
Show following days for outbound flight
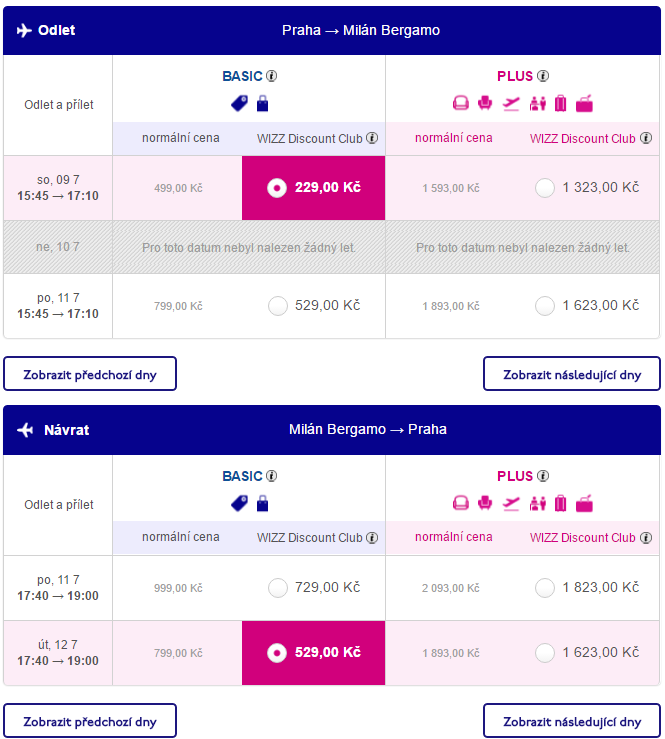tap(572, 374)
